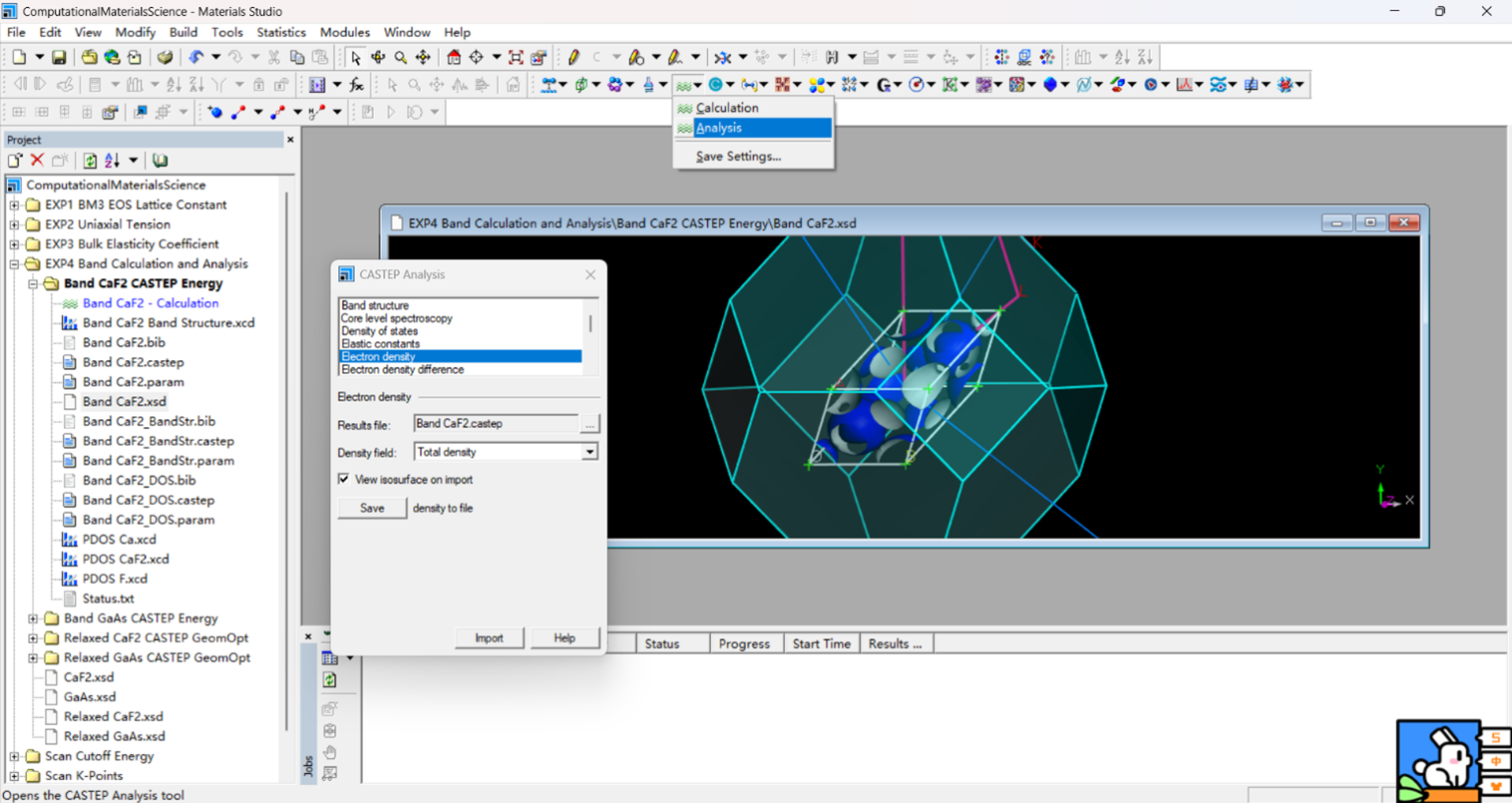Open the Build menu
This screenshot has height=803, width=1512.
coord(184,32)
